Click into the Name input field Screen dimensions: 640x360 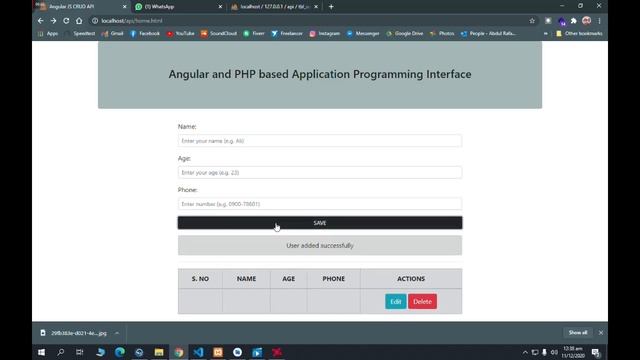(x=320, y=141)
